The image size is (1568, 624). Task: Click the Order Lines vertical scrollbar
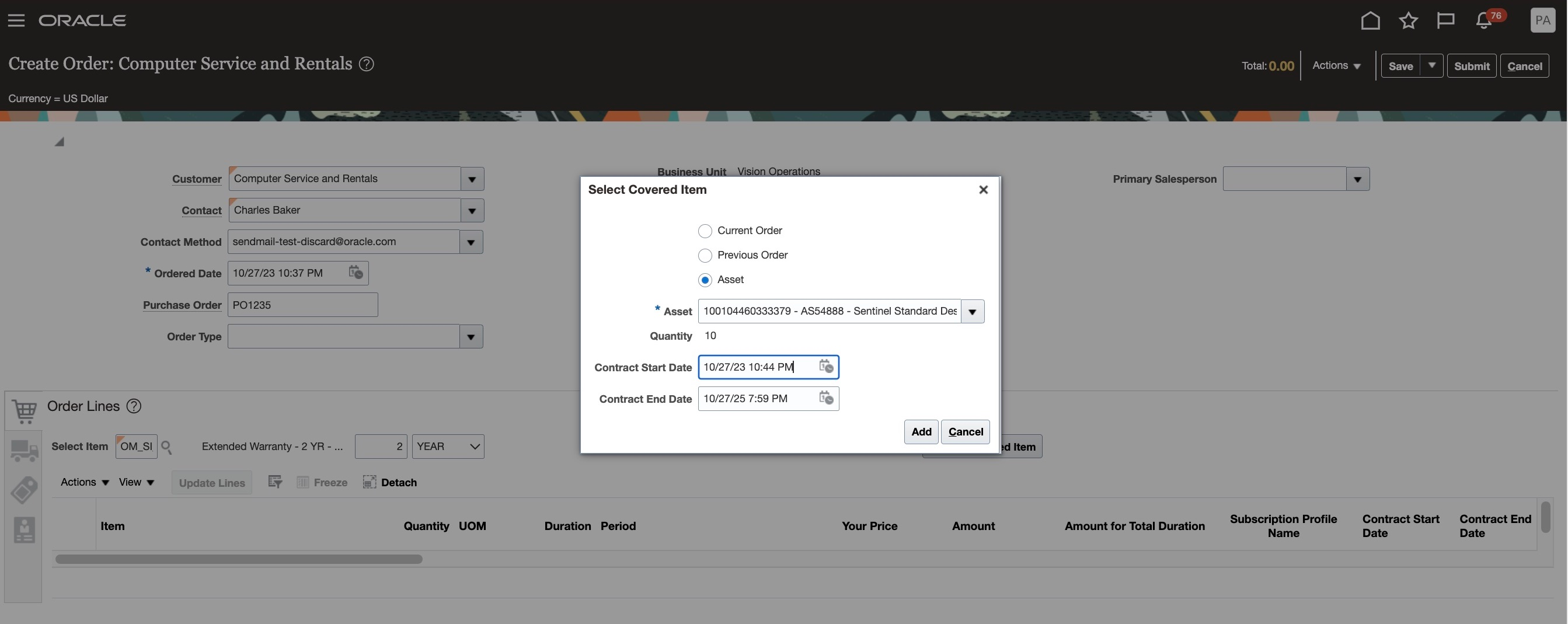click(1545, 517)
